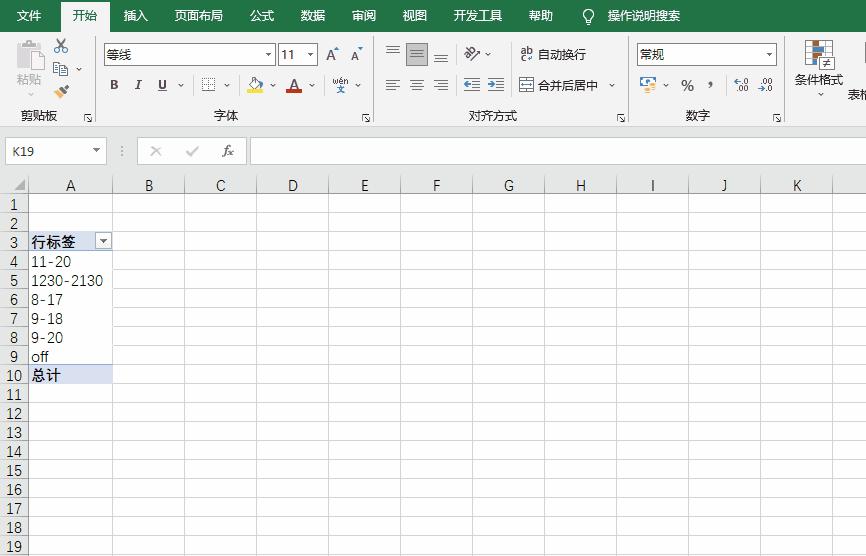Toggle Bold formatting
The width and height of the screenshot is (866, 556).
(x=114, y=85)
